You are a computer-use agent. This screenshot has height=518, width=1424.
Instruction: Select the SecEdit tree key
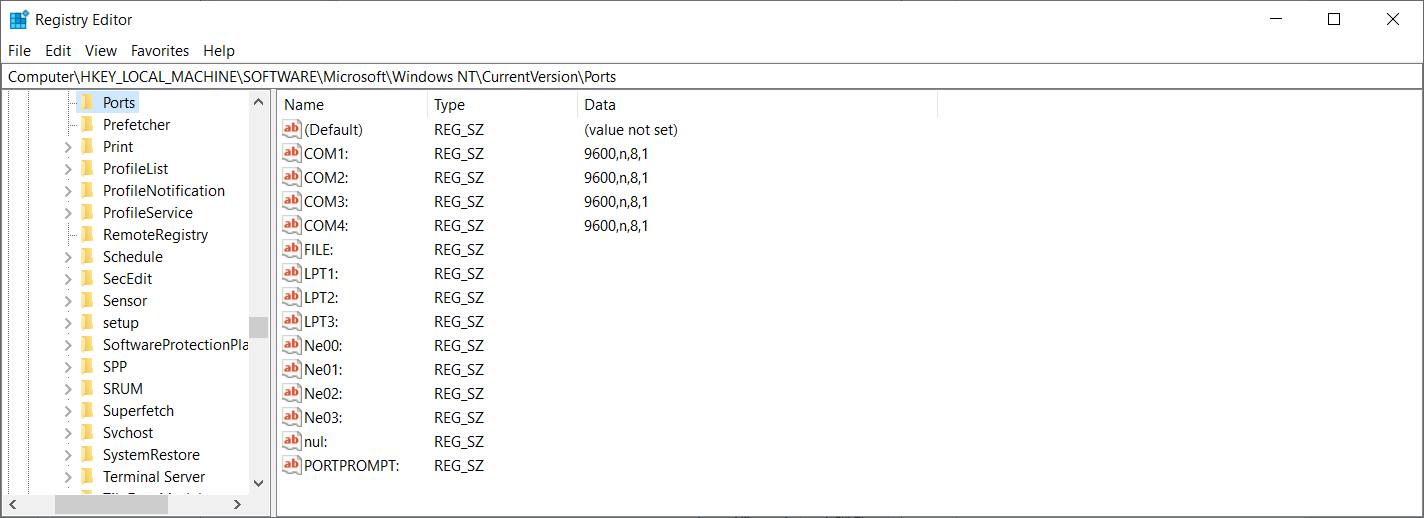coord(127,278)
